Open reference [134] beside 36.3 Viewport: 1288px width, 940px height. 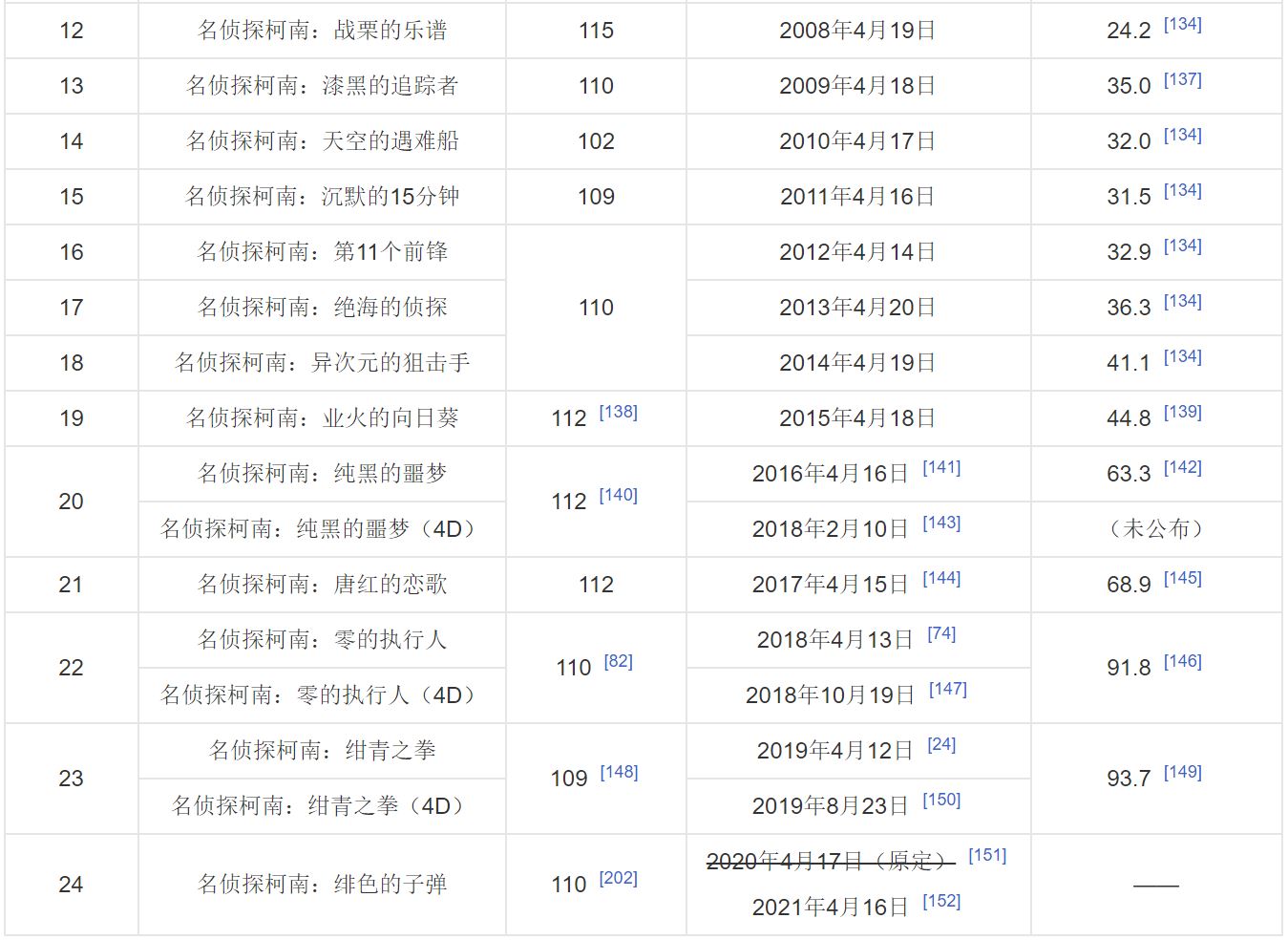pyautogui.click(x=1182, y=302)
